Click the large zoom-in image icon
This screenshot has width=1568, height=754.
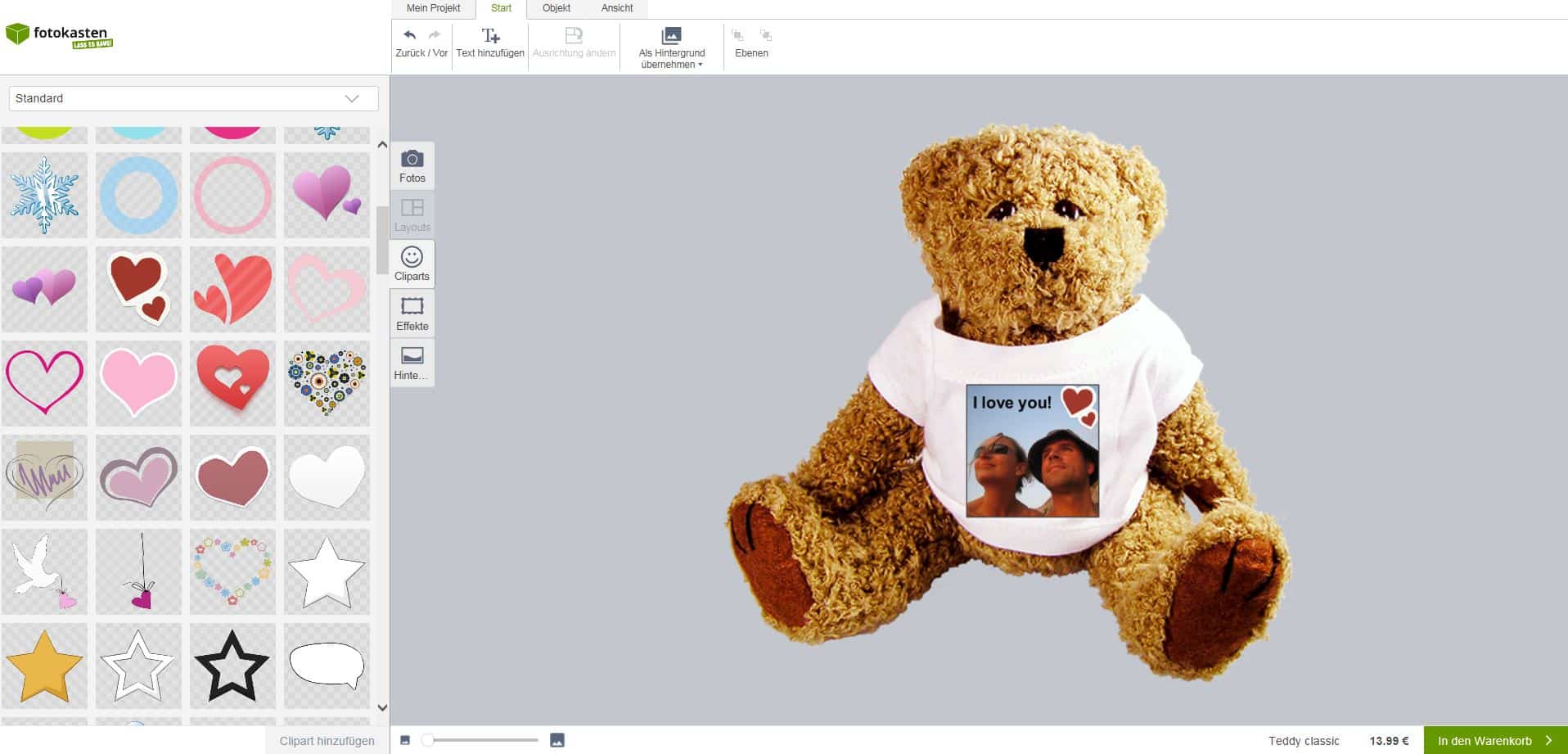(557, 740)
